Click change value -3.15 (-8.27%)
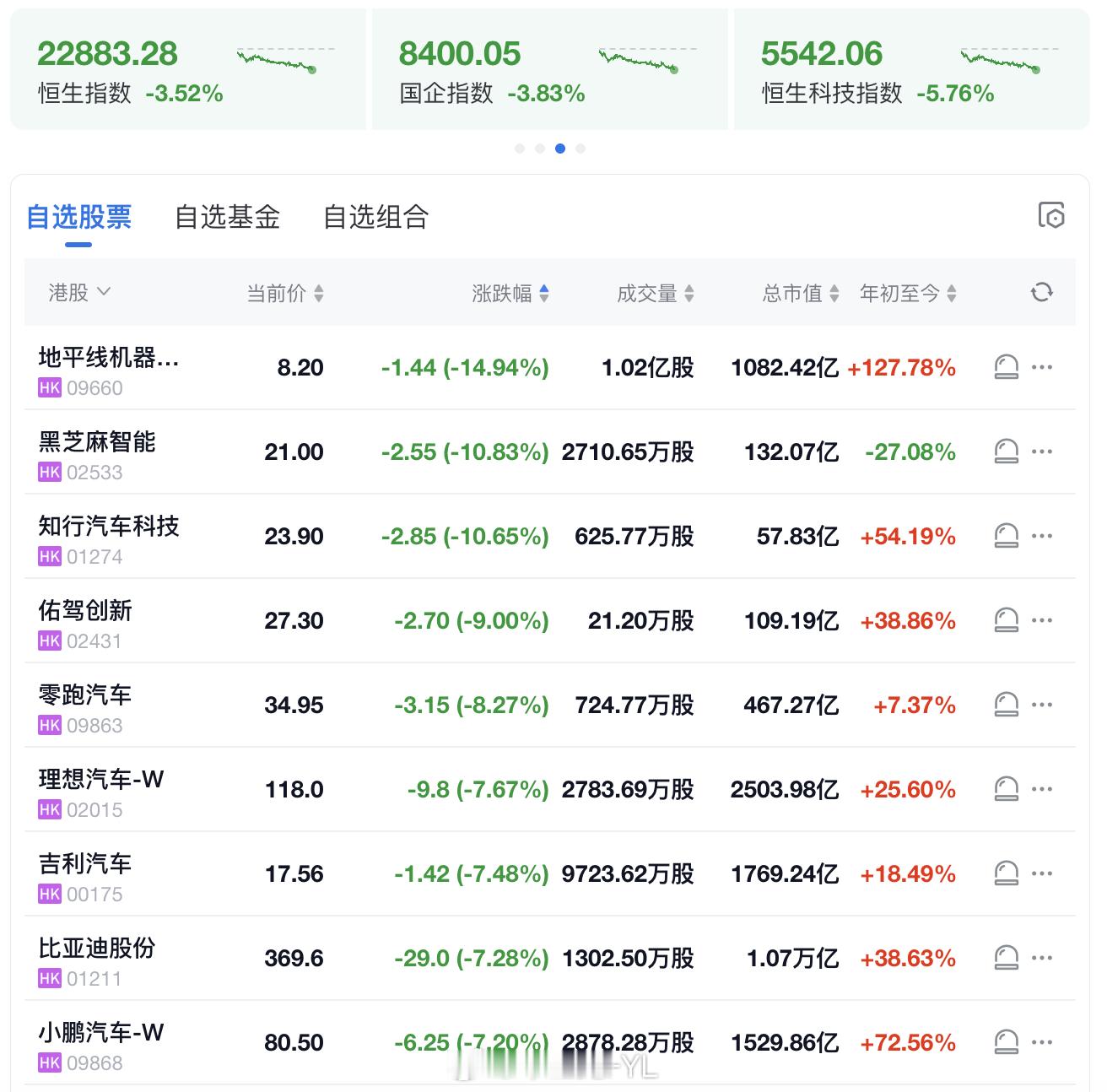The image size is (1107, 1092). 472,705
